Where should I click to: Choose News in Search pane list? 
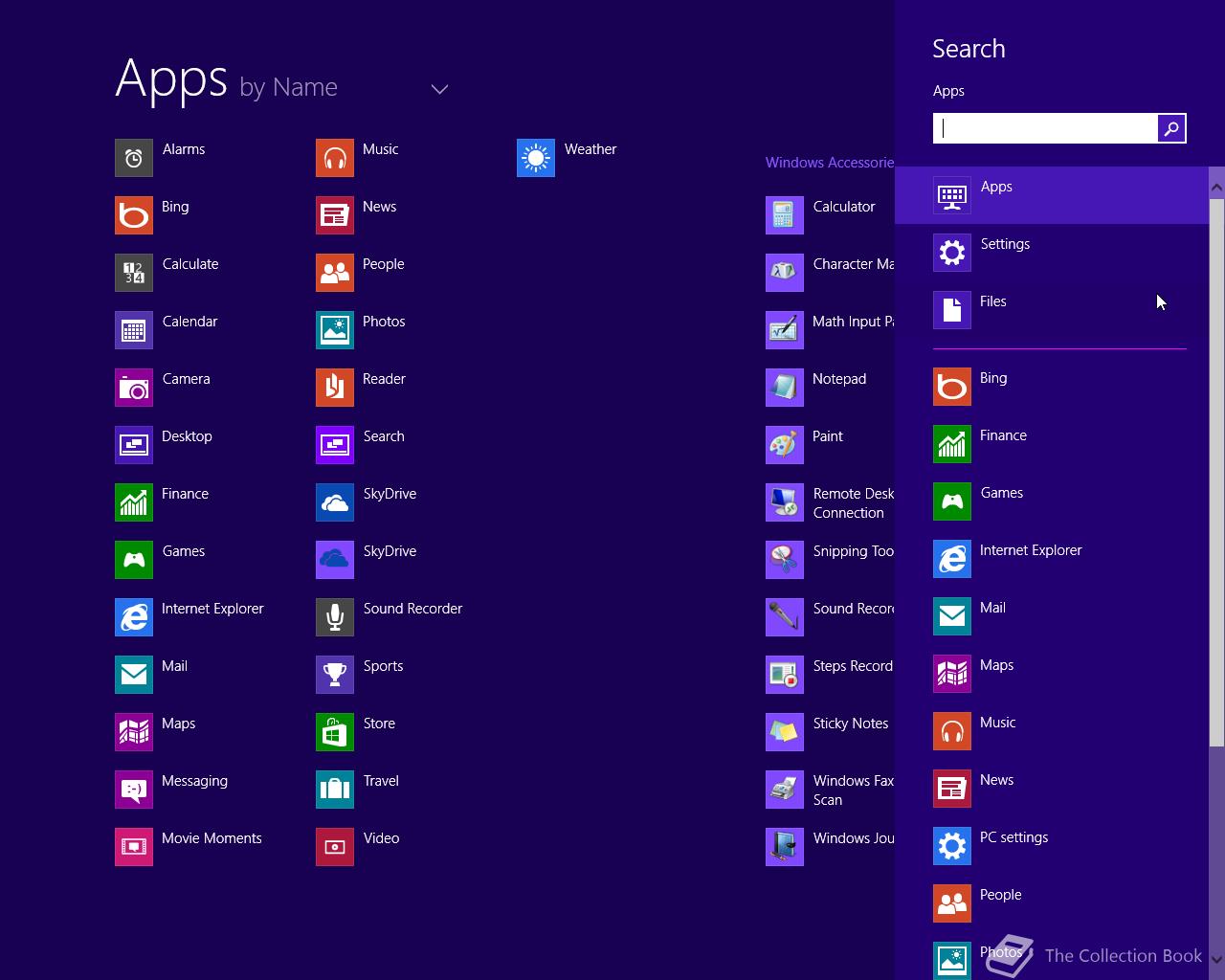(x=1052, y=789)
